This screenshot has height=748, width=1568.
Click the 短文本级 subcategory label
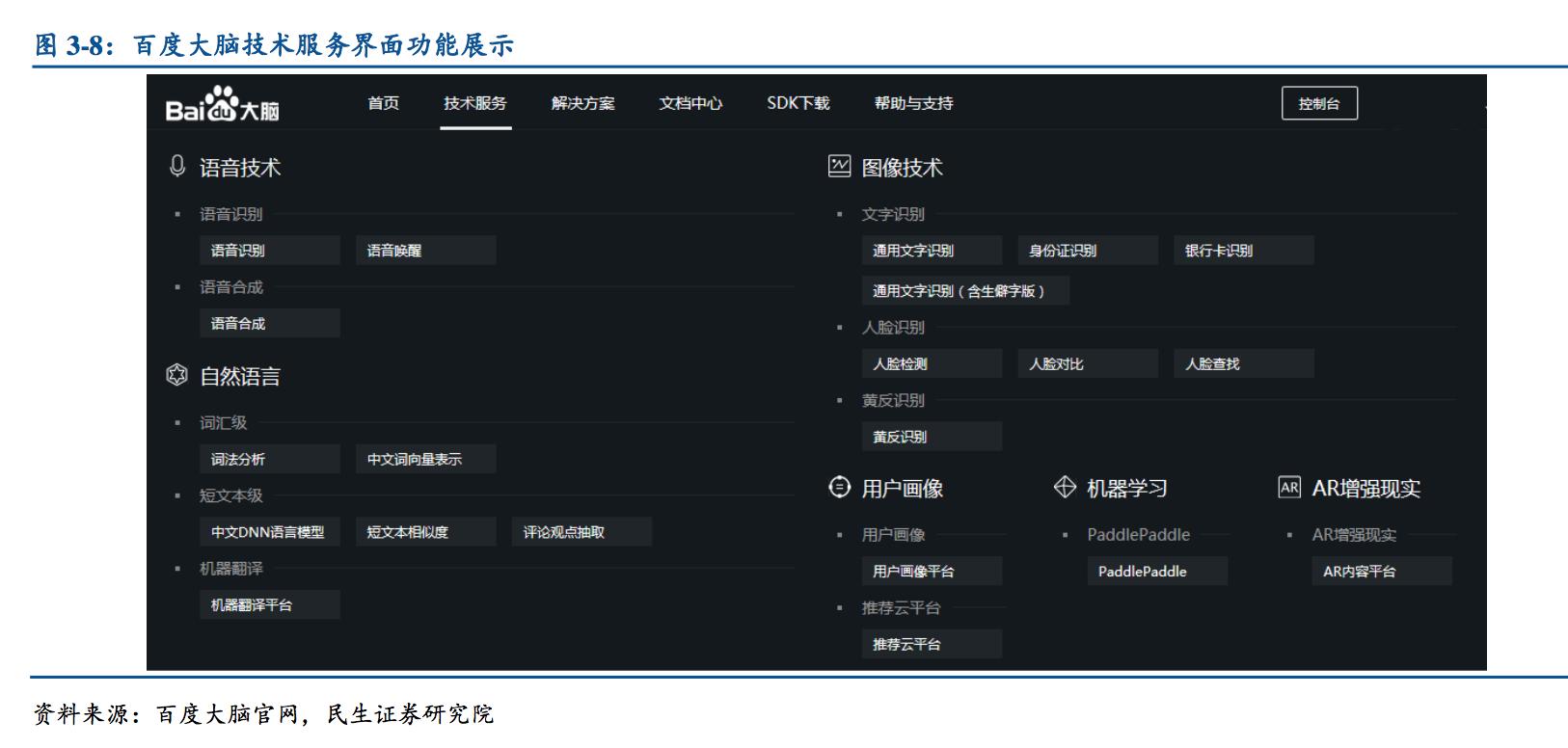pos(230,495)
